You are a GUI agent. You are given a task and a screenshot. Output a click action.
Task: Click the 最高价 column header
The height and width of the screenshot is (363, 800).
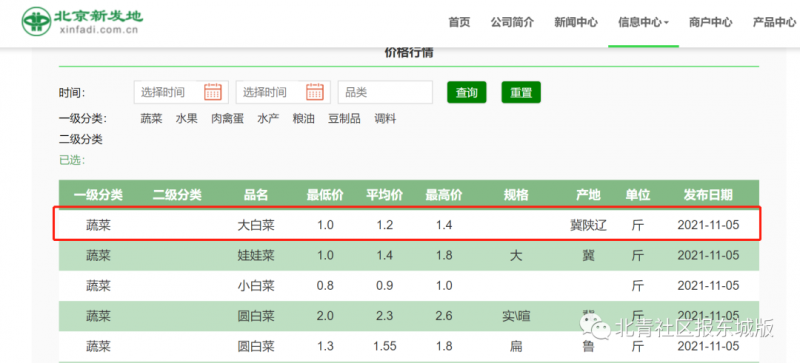[x=444, y=195]
